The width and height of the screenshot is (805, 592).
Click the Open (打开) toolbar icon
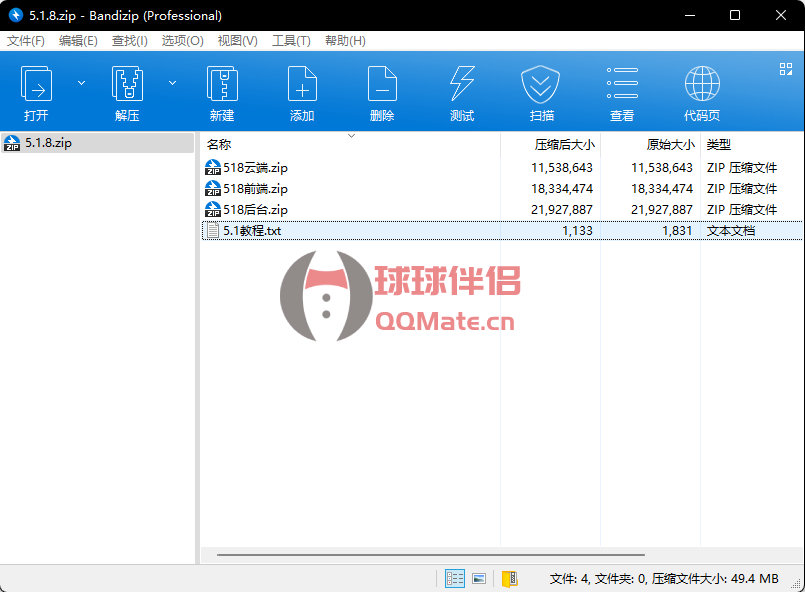37,84
